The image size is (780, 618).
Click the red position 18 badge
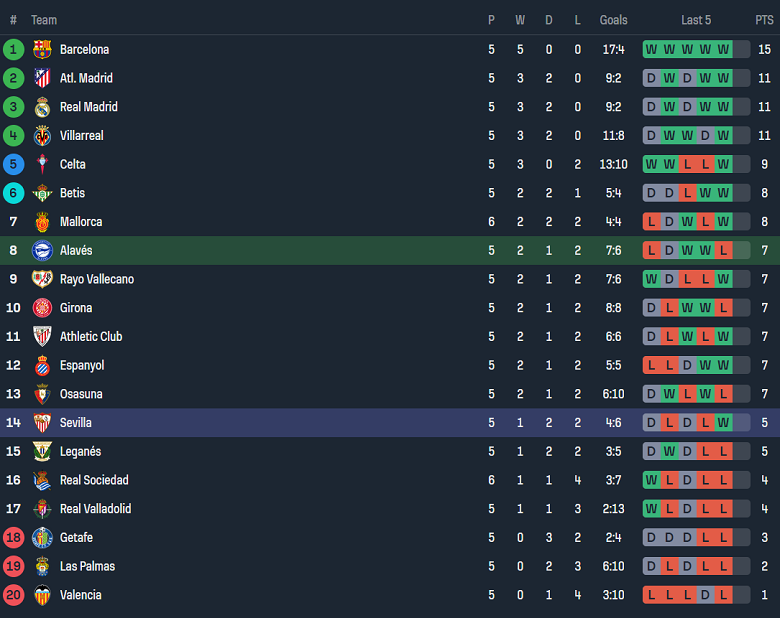13,538
